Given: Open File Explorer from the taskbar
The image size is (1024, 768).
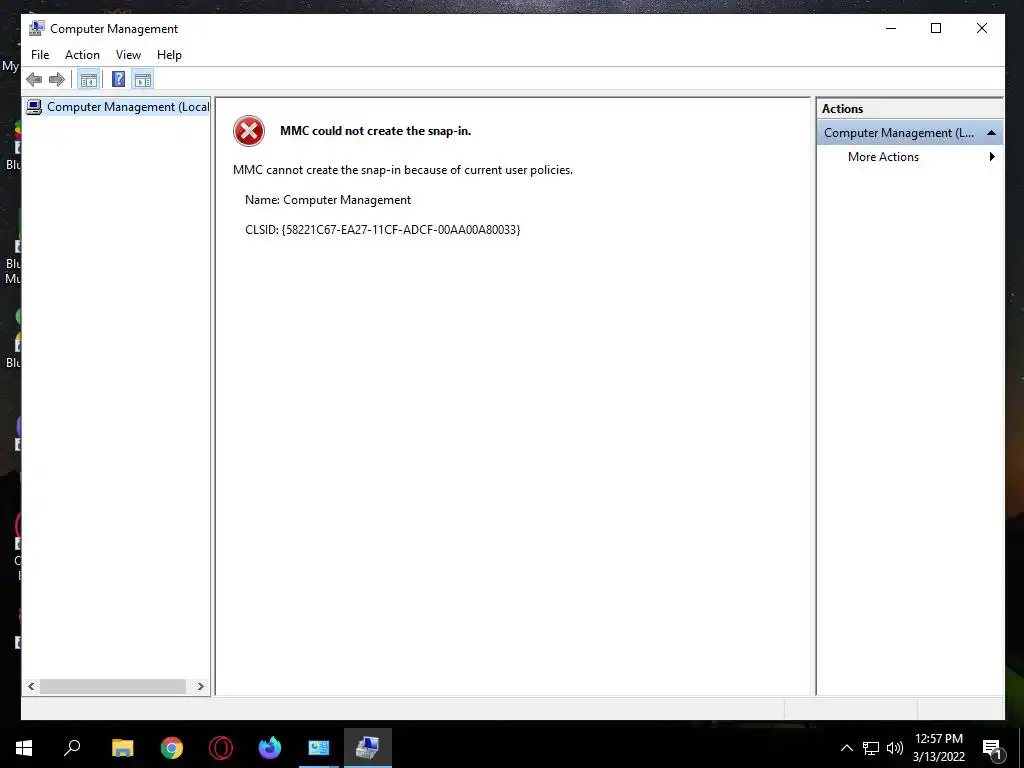Looking at the screenshot, I should (x=123, y=748).
